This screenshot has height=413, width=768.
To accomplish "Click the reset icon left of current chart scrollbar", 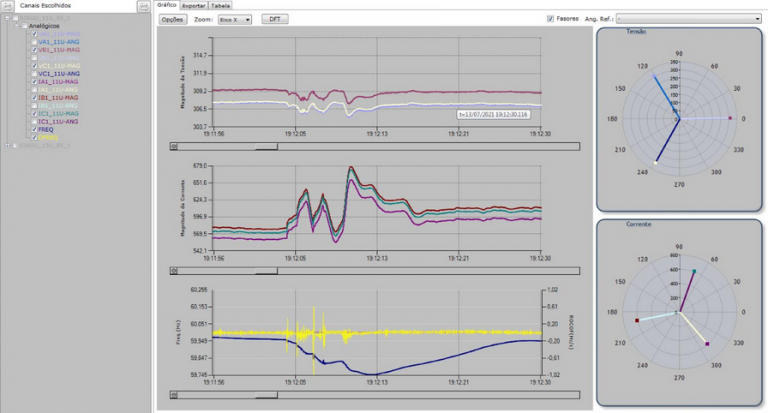I will [176, 270].
